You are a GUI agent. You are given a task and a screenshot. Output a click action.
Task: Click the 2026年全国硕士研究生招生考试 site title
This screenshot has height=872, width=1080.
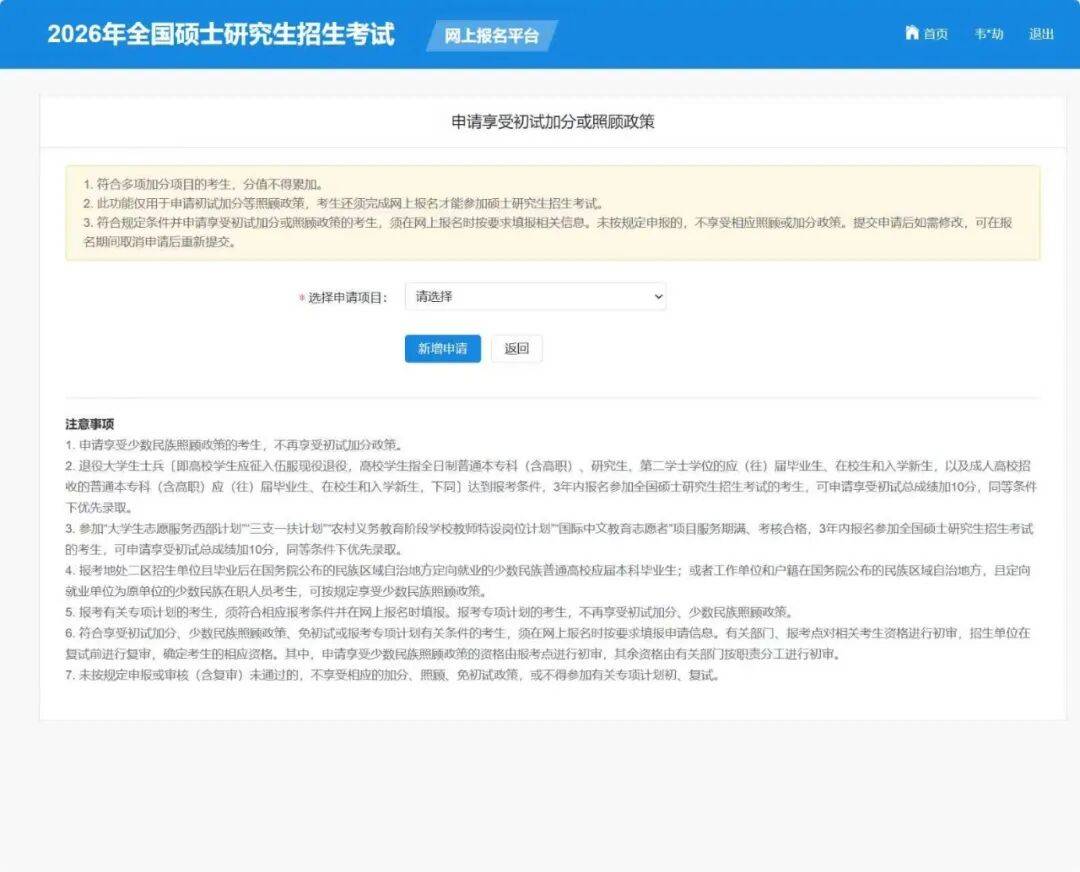pyautogui.click(x=221, y=34)
